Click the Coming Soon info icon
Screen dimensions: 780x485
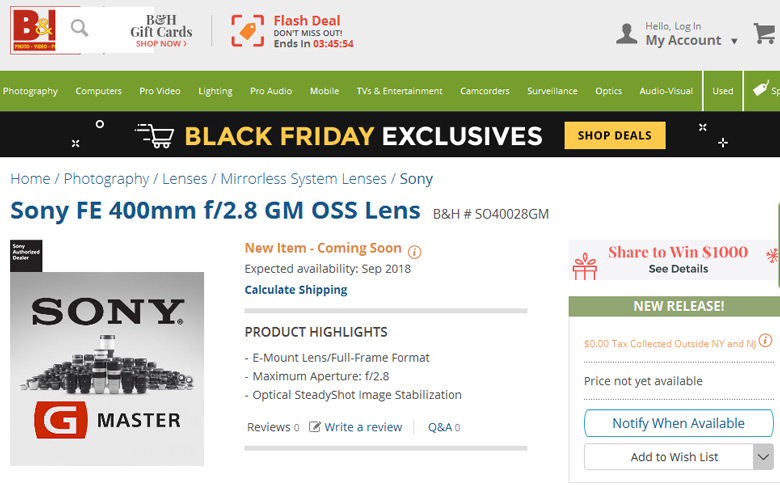click(415, 252)
